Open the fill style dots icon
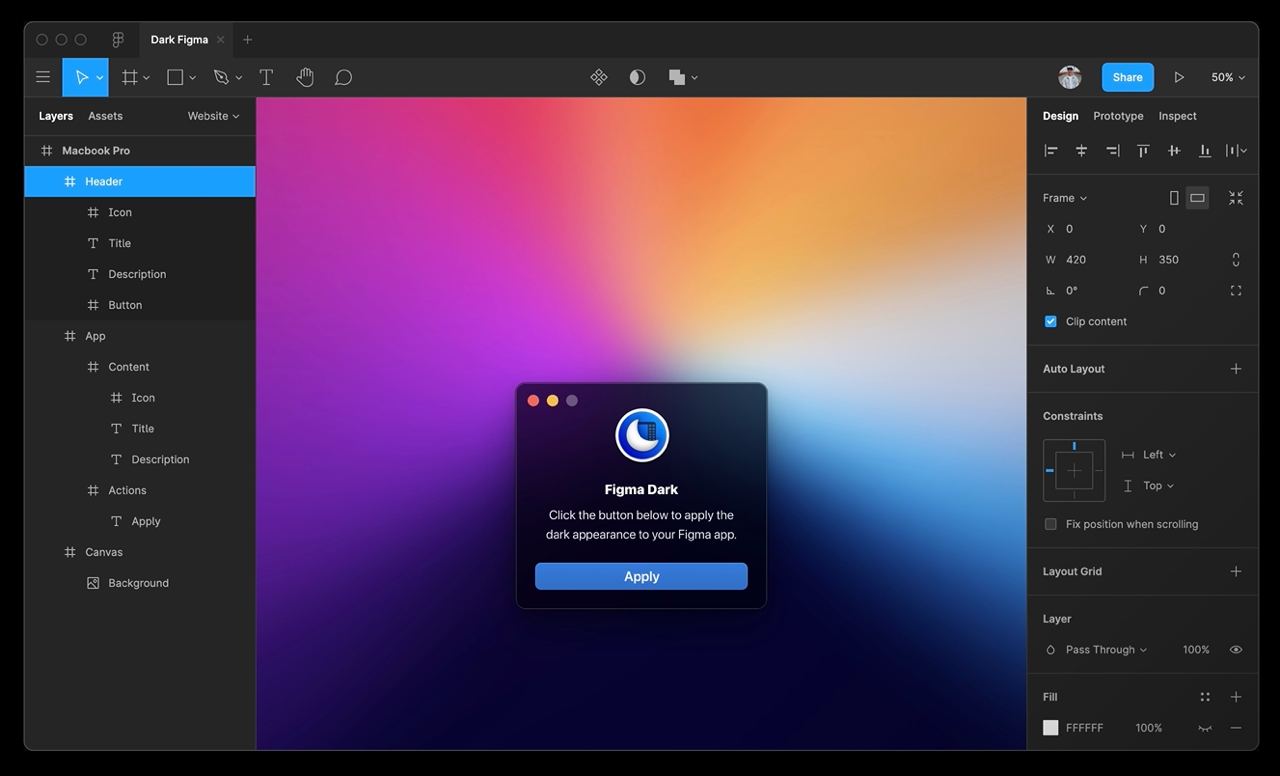This screenshot has height=776, width=1280. tap(1205, 697)
